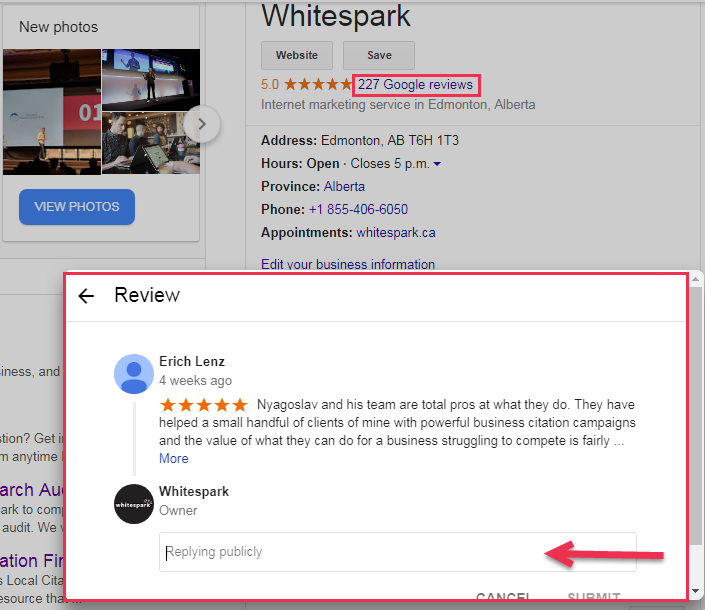Click the scrollbar down arrow of the dialog
705x610 pixels.
696,592
